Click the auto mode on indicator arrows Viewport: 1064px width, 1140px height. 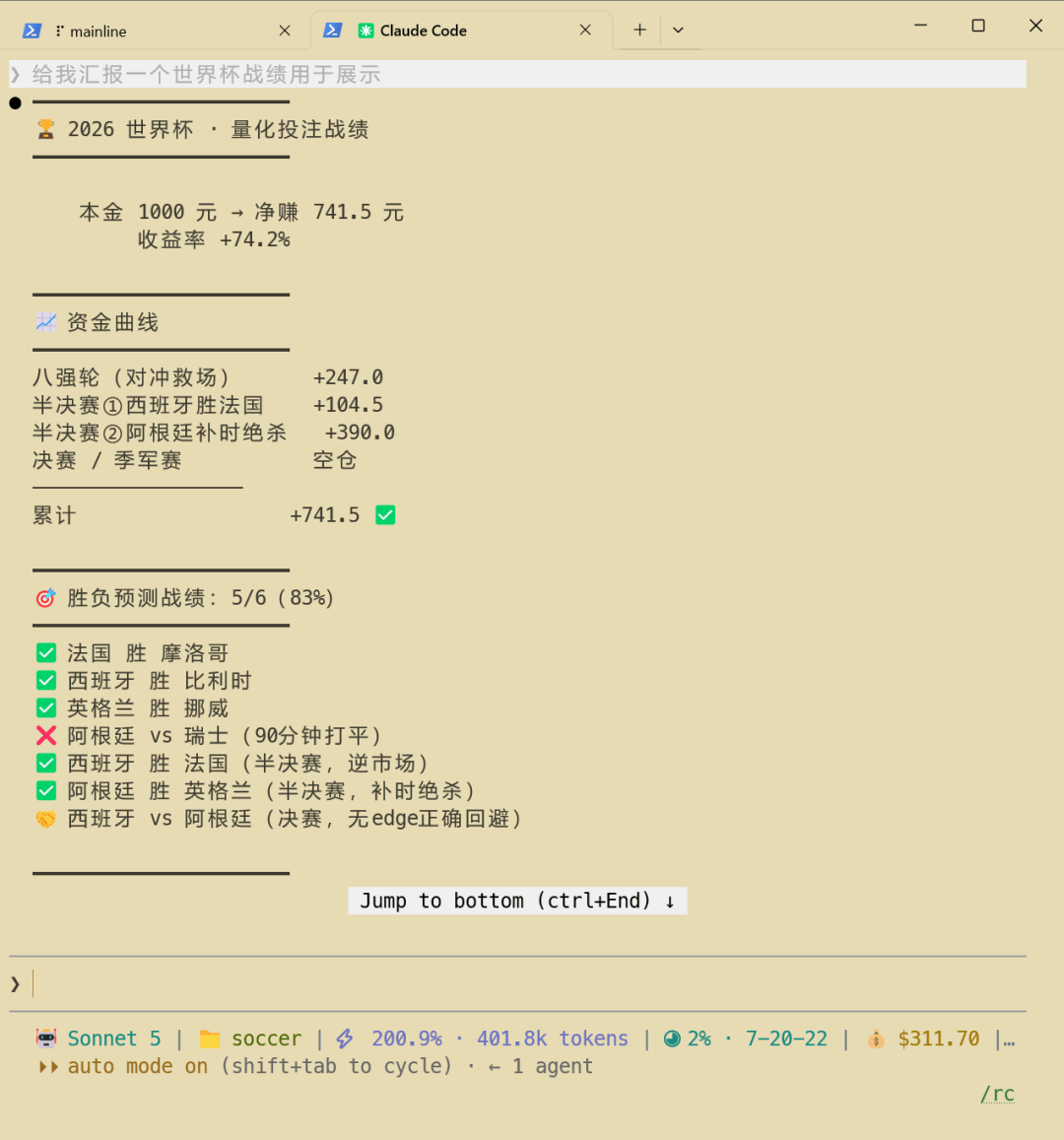pyautogui.click(x=48, y=1066)
